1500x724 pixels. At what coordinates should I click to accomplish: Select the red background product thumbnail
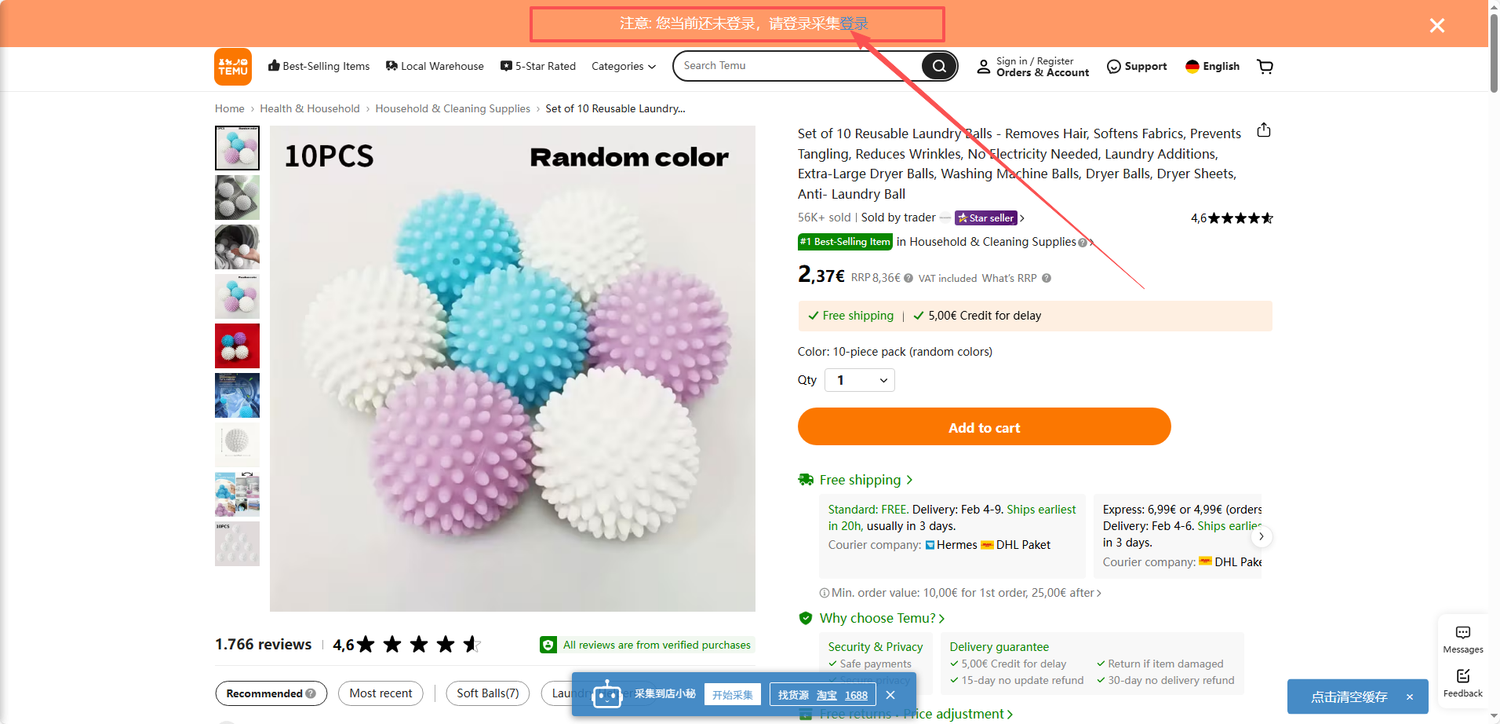[237, 346]
